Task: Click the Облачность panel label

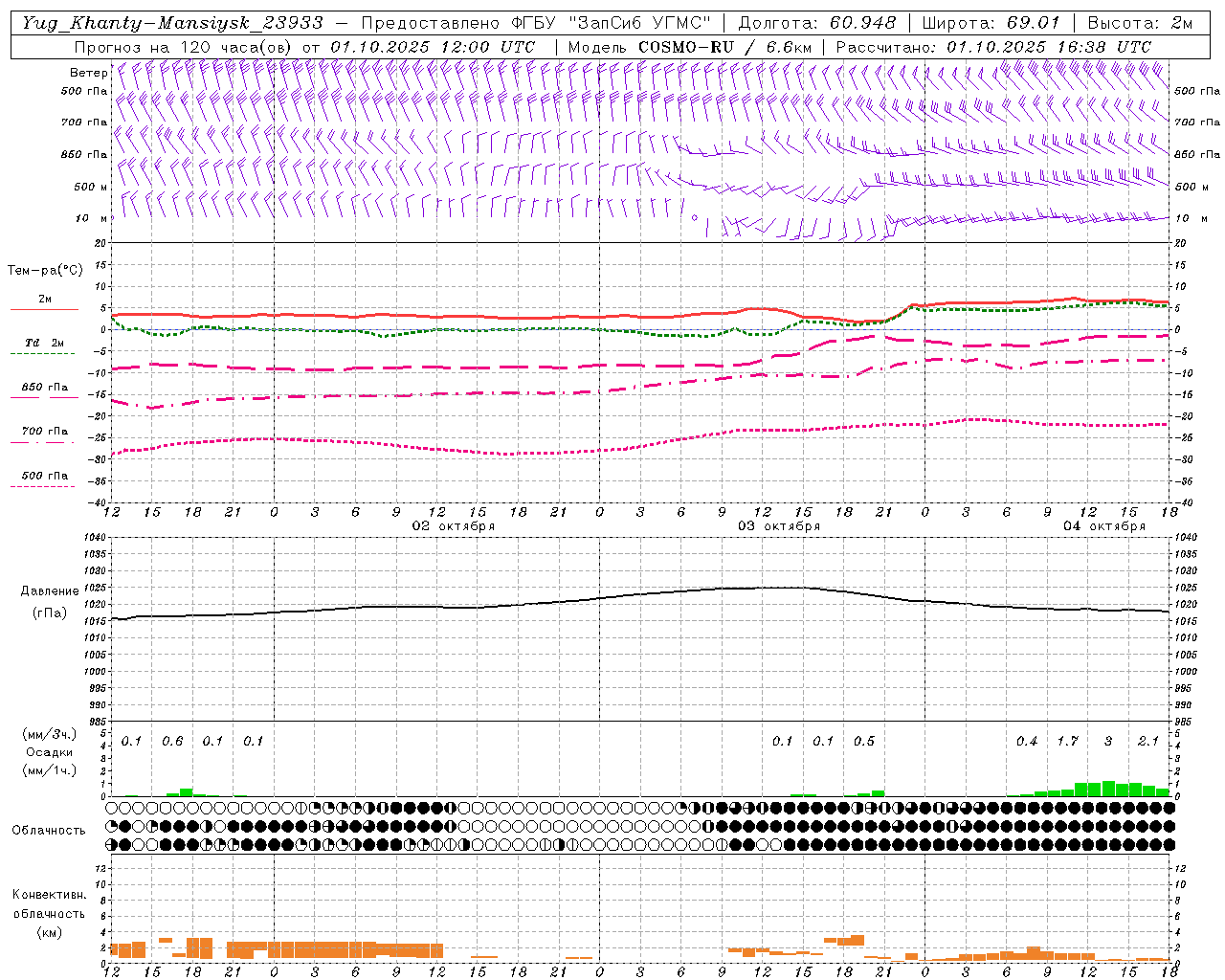Action: [x=49, y=831]
